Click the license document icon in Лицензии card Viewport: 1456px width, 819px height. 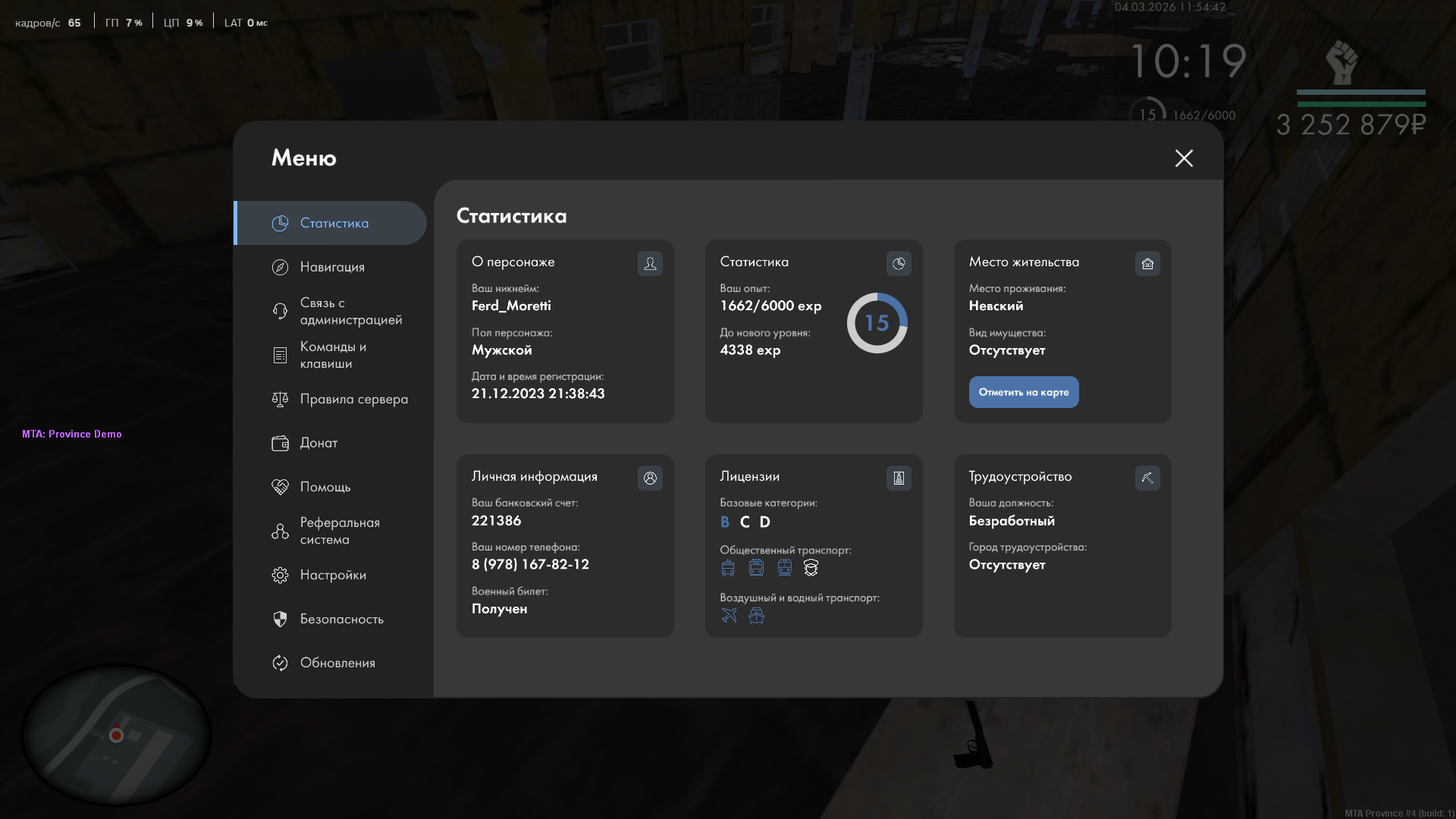[899, 479]
